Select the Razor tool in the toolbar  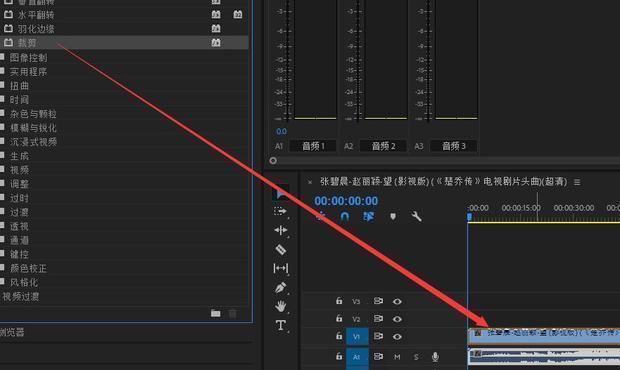point(280,249)
